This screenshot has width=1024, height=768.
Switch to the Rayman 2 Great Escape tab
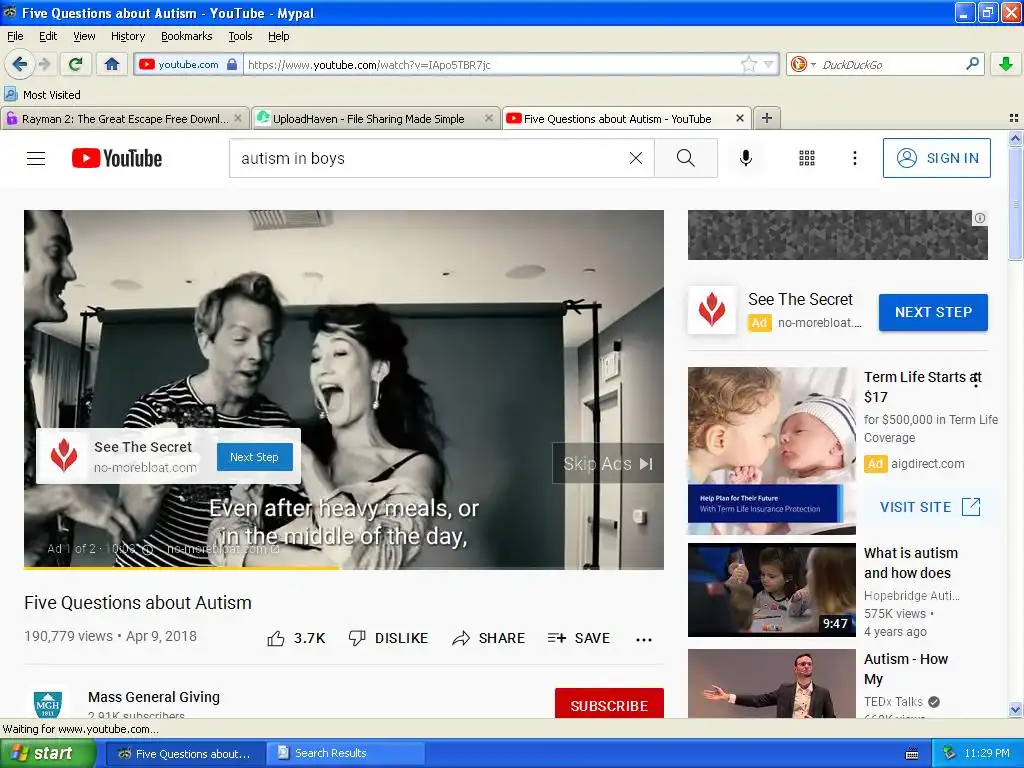coord(125,119)
